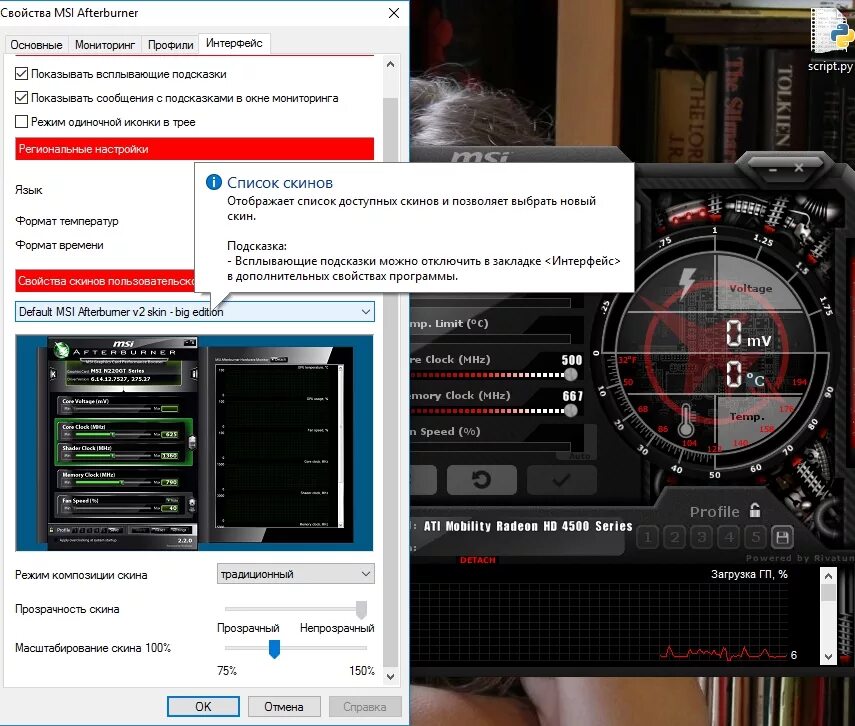Click the Свойства скинов пользовательского section header
The image size is (855, 726).
point(105,281)
